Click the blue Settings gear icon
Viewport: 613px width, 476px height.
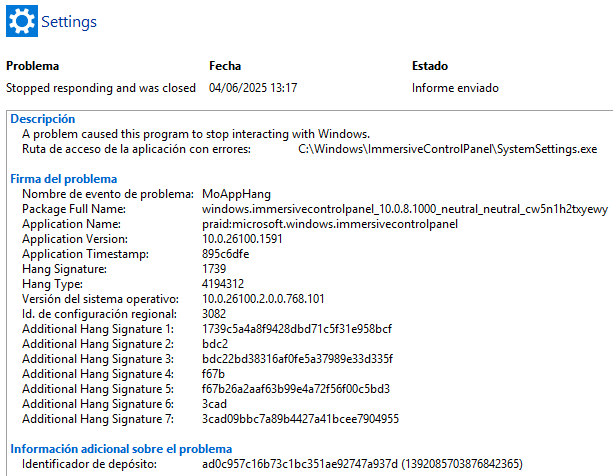[x=22, y=21]
